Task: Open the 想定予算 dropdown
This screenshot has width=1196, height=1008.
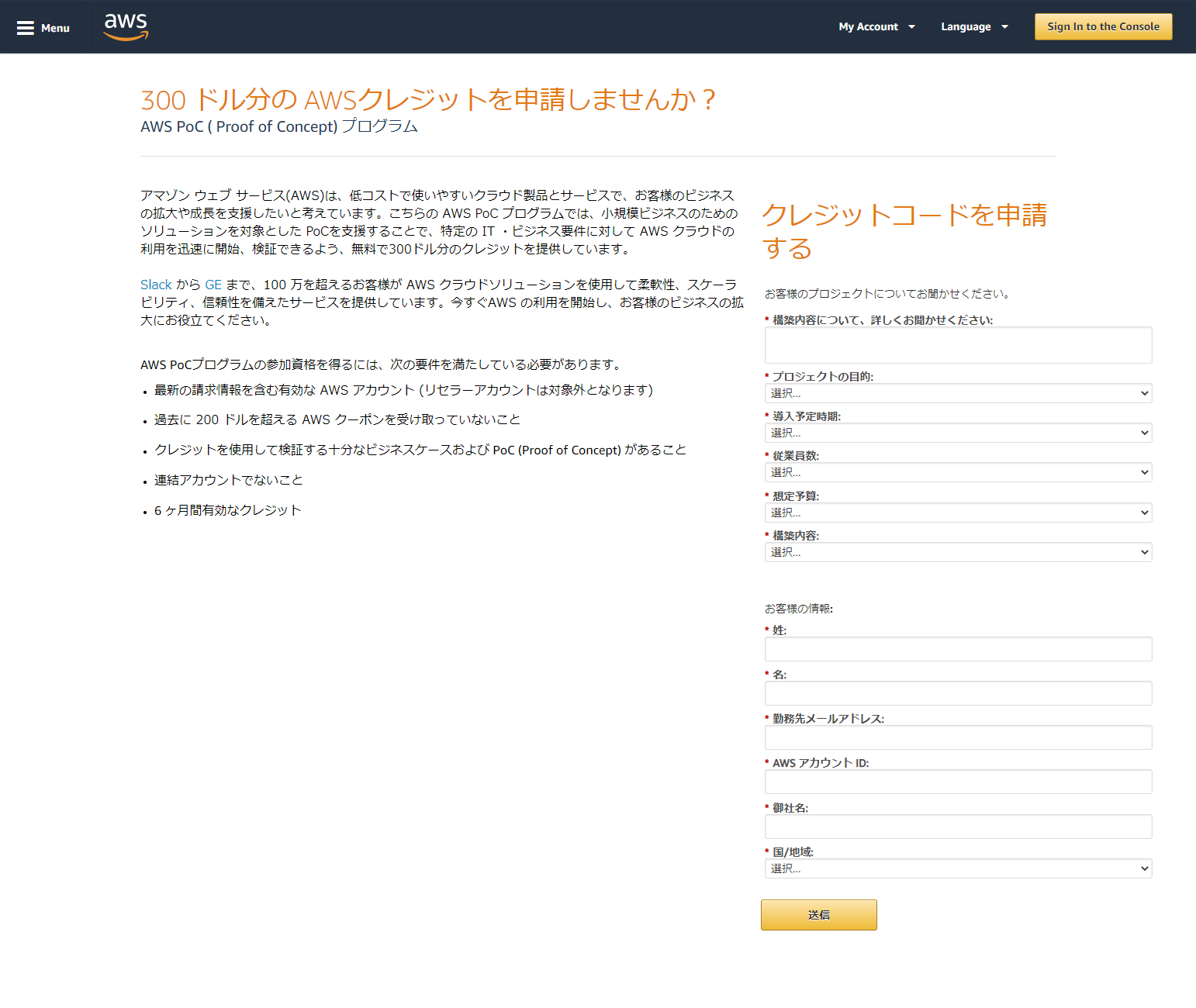Action: pos(958,513)
